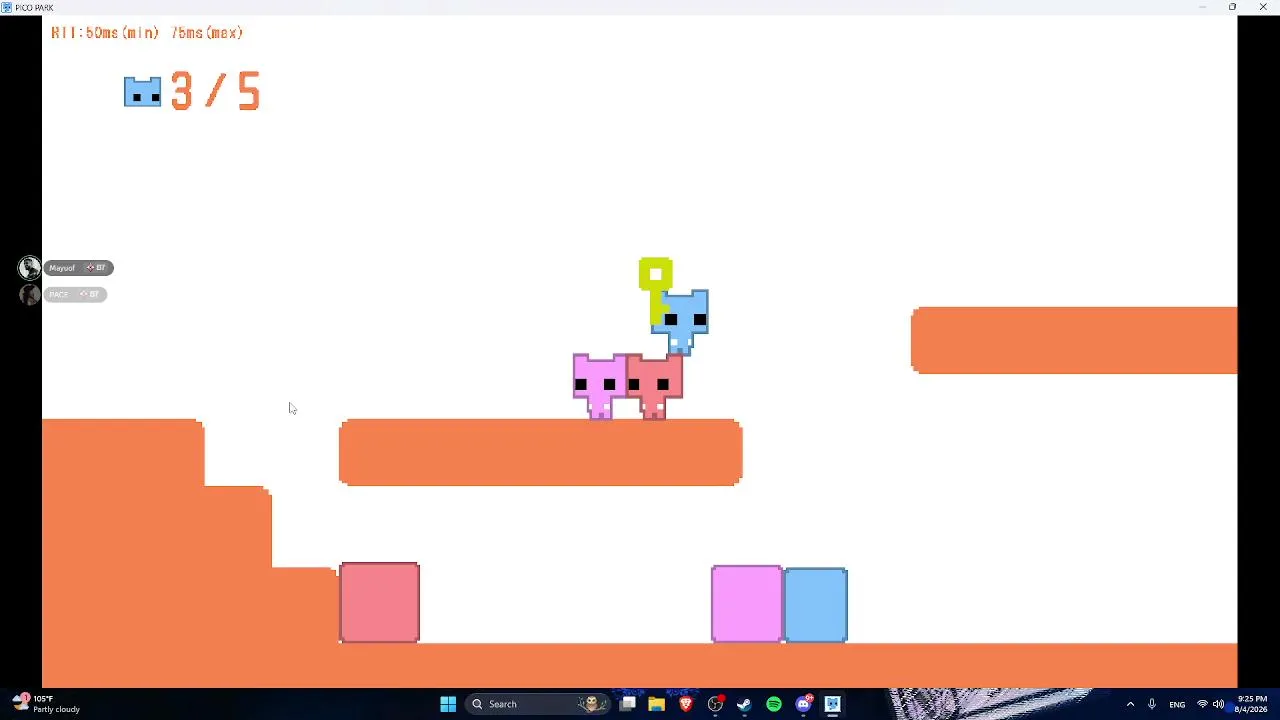Click the taskbar Search box
Screen dimensions: 1280x720
538,704
